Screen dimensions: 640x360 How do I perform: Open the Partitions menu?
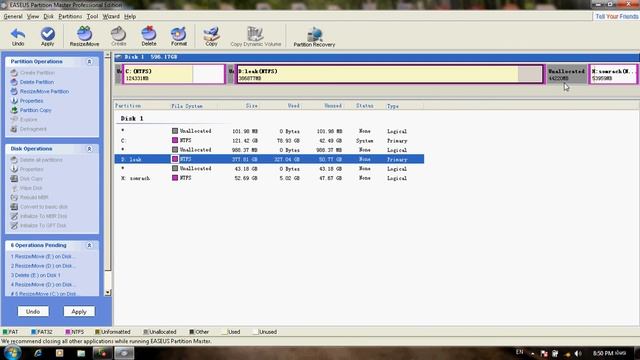pos(70,16)
